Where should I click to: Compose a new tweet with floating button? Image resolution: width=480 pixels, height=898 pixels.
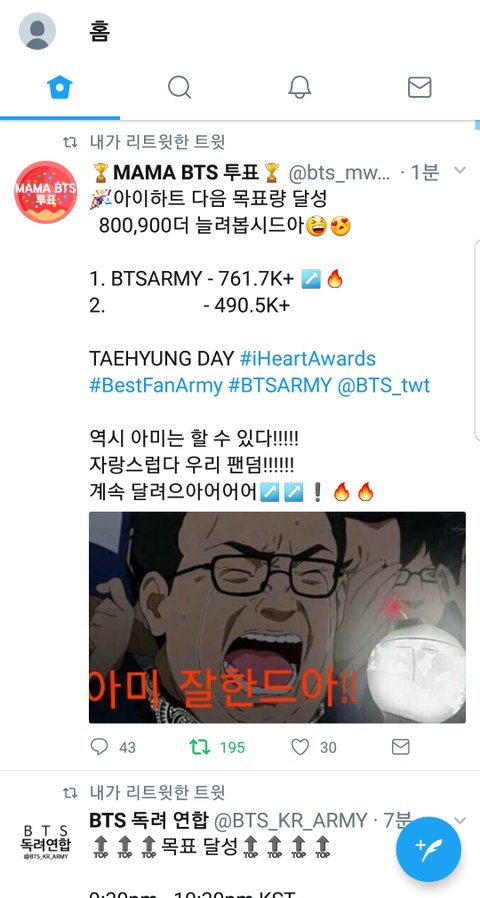[x=428, y=849]
